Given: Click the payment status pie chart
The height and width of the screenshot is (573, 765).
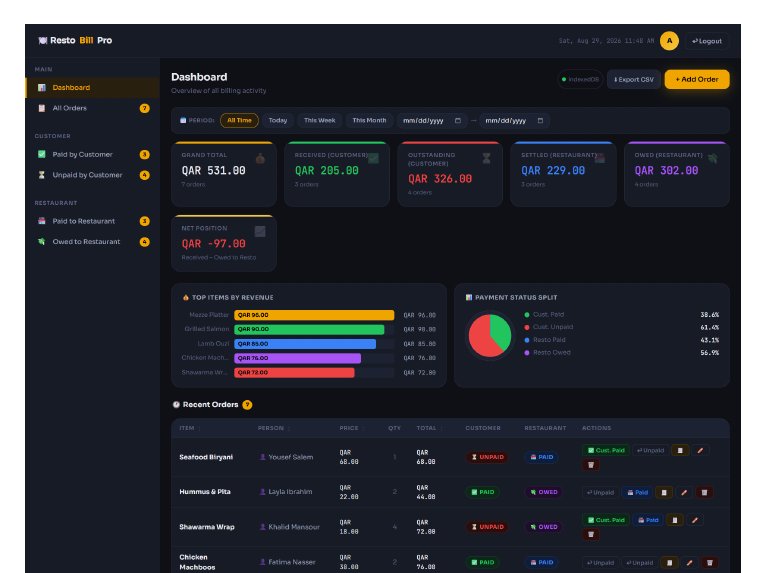Looking at the screenshot, I should click(x=490, y=336).
